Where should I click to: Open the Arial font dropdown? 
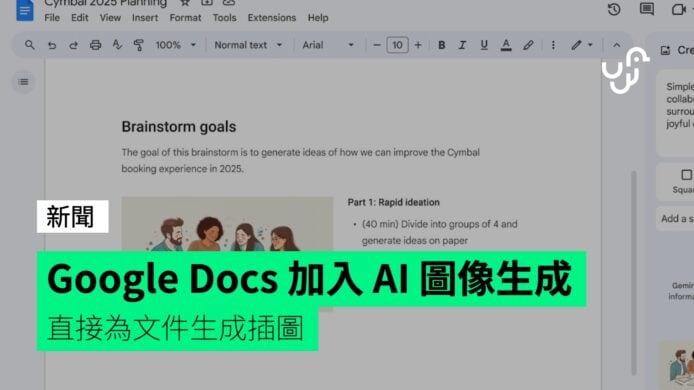click(328, 45)
